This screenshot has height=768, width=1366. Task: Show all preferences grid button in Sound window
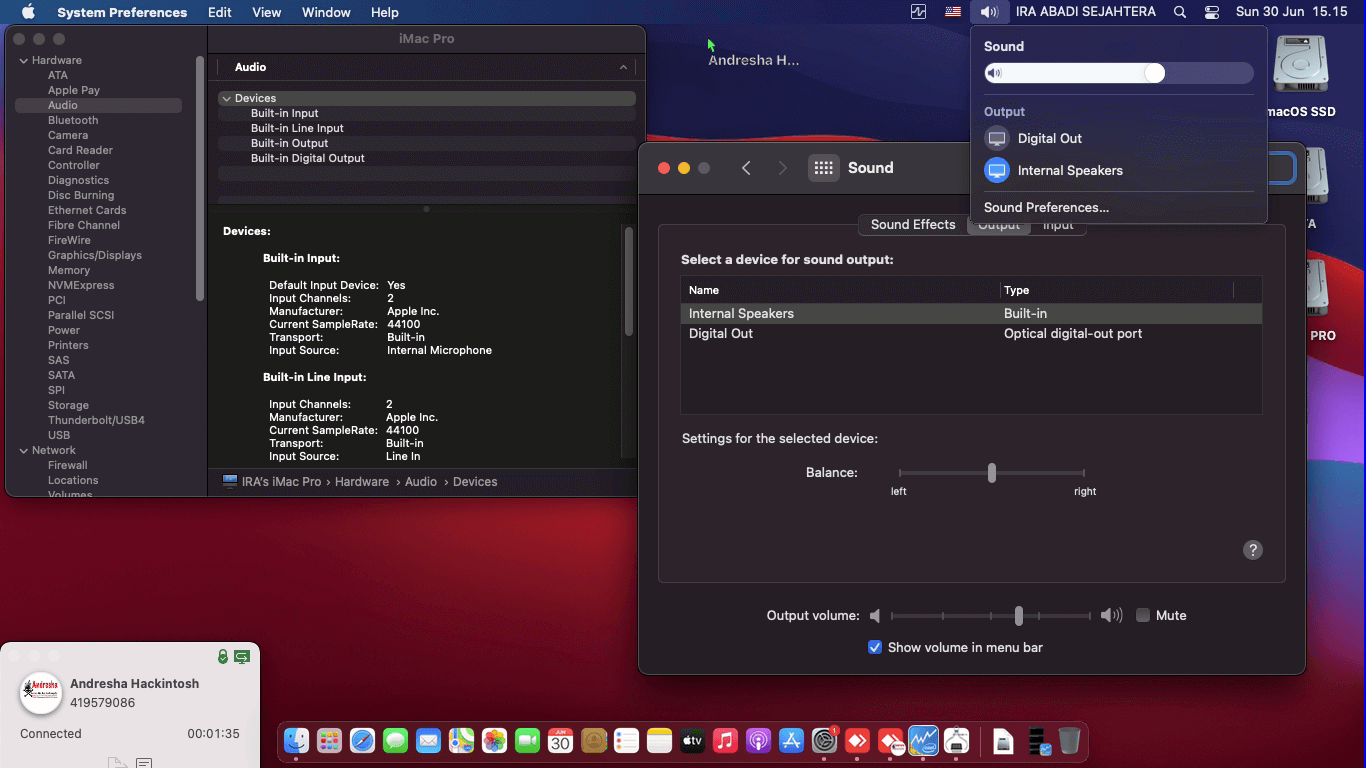824,168
